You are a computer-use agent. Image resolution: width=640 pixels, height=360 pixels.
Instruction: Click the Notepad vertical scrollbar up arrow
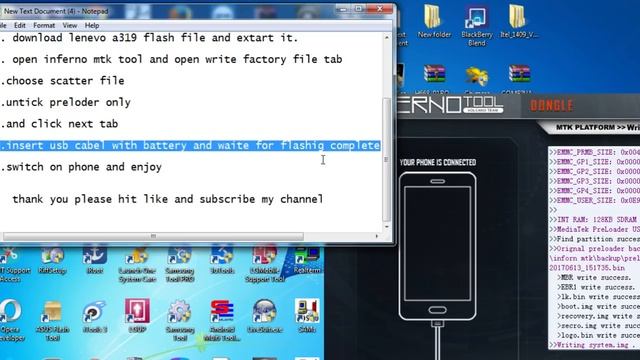coord(386,38)
